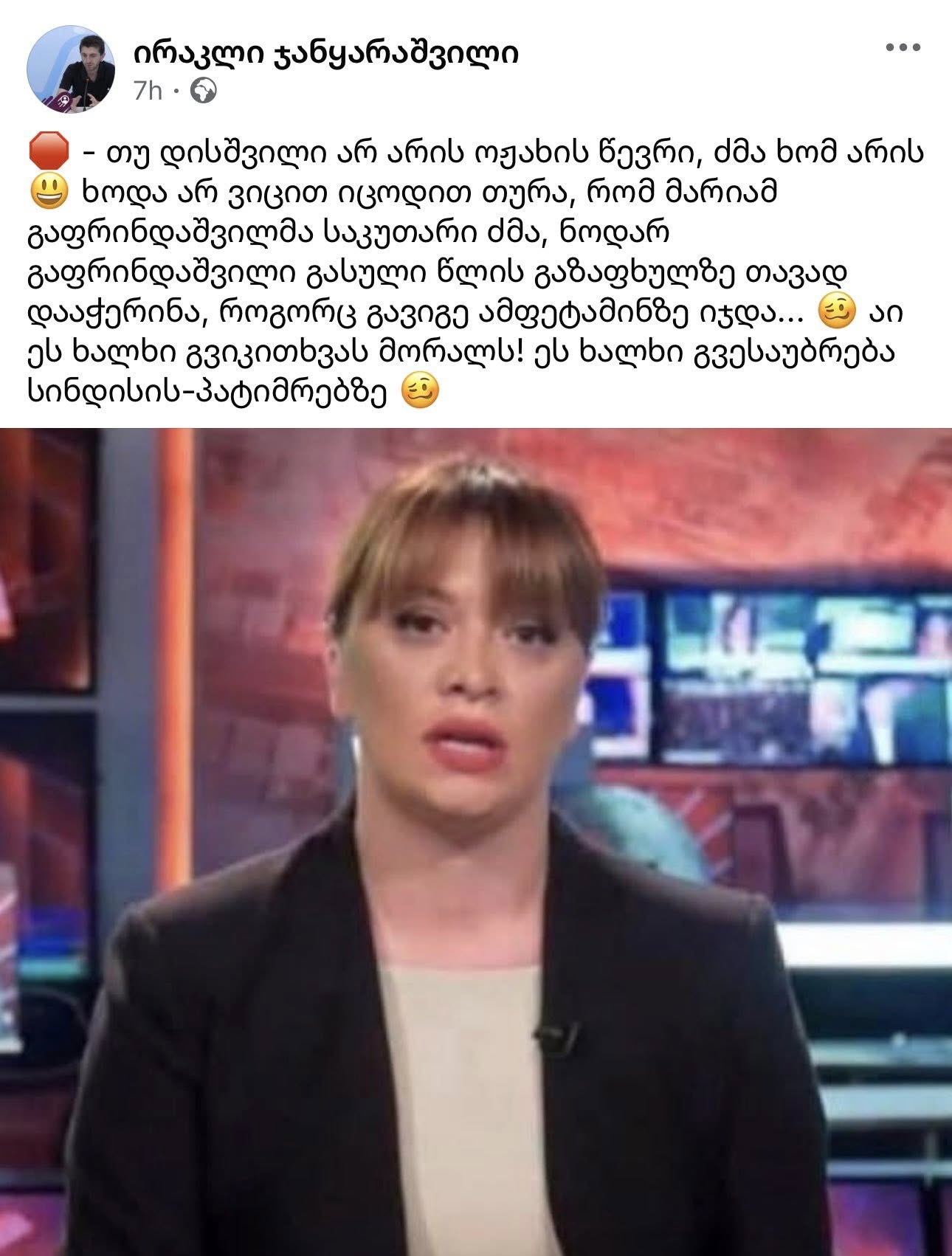Click the red stop sign emoji
The height and width of the screenshot is (1256, 952).
[x=48, y=152]
